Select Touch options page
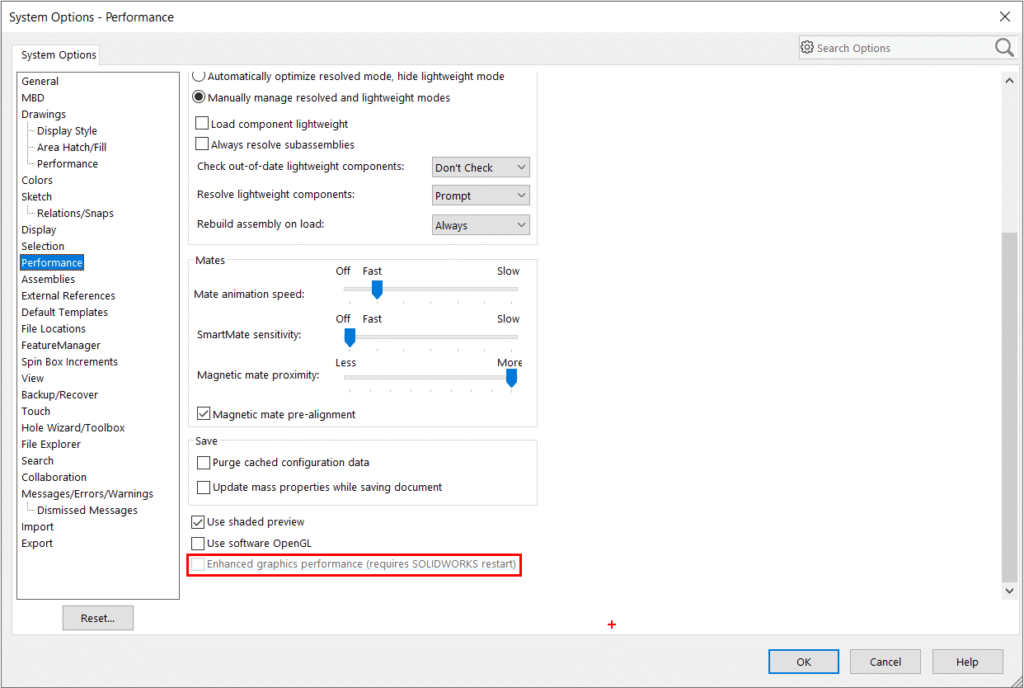 point(35,411)
